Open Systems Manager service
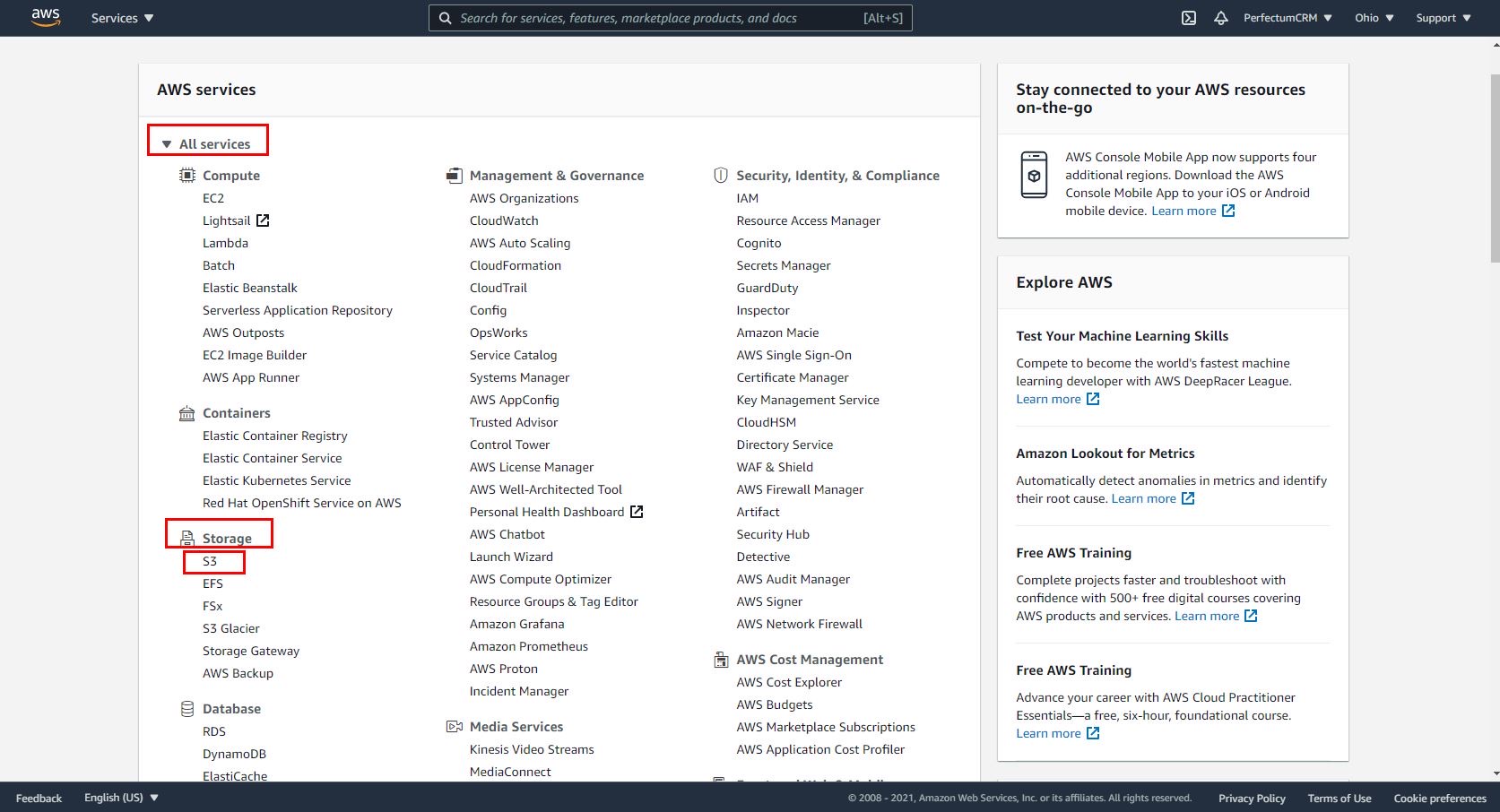This screenshot has width=1500, height=812. 519,377
